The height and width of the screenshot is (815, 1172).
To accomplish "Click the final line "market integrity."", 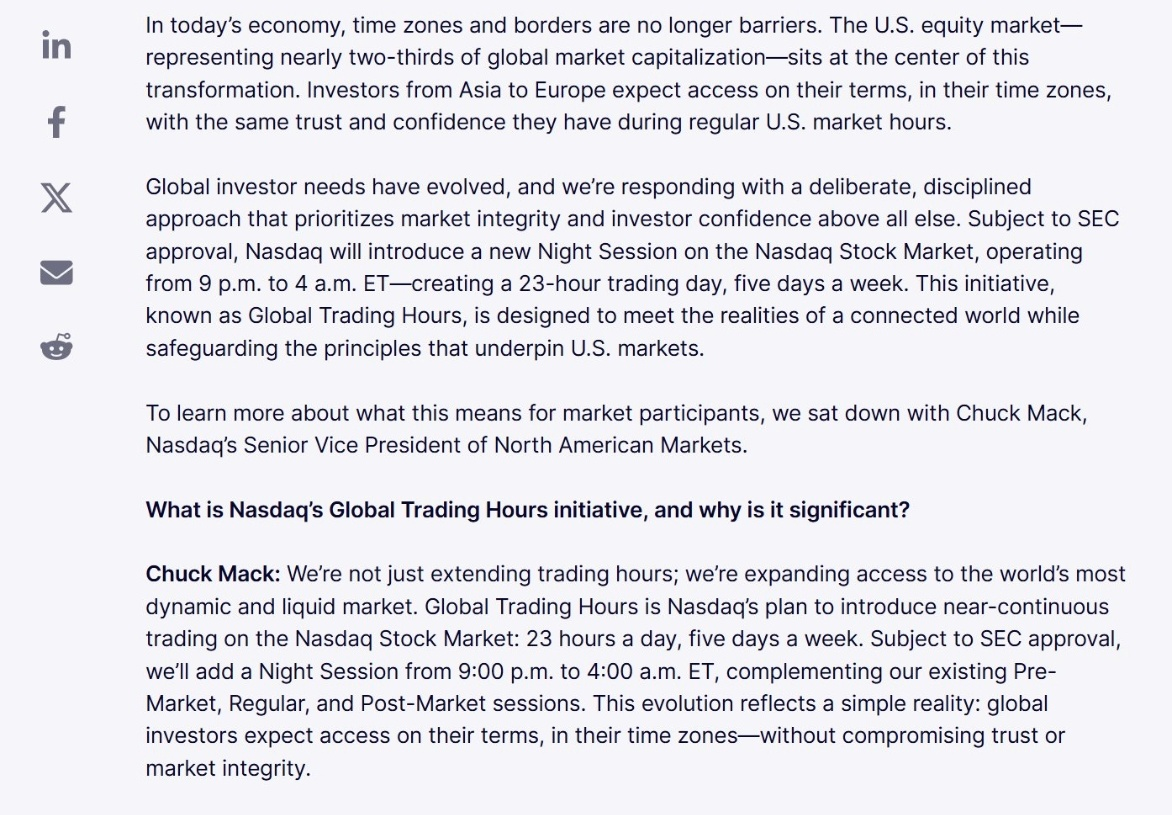I will [228, 769].
